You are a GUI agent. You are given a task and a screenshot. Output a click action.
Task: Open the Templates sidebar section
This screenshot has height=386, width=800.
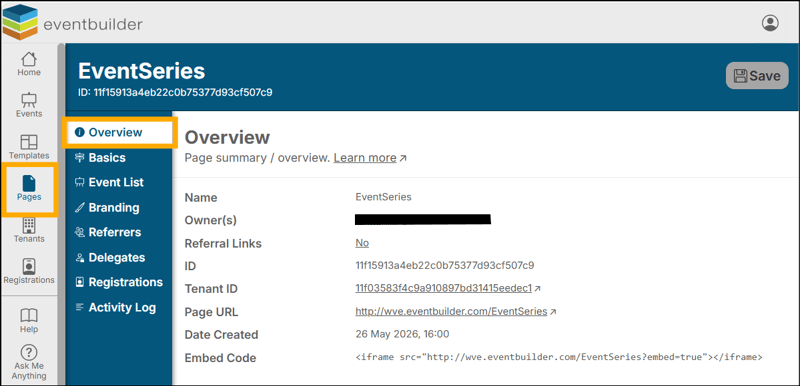29,147
